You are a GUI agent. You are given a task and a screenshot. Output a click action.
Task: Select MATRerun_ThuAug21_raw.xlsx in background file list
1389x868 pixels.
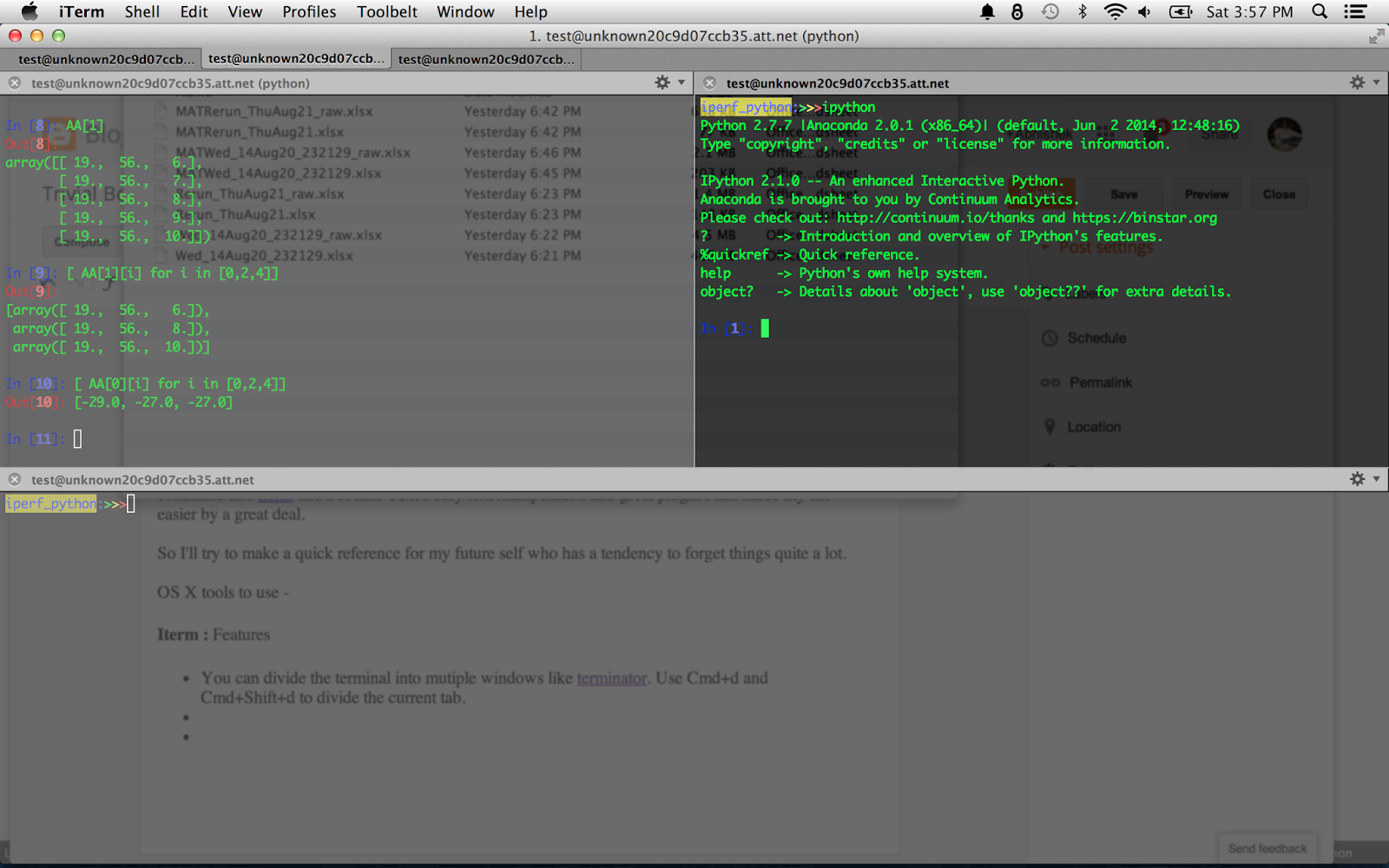273,111
